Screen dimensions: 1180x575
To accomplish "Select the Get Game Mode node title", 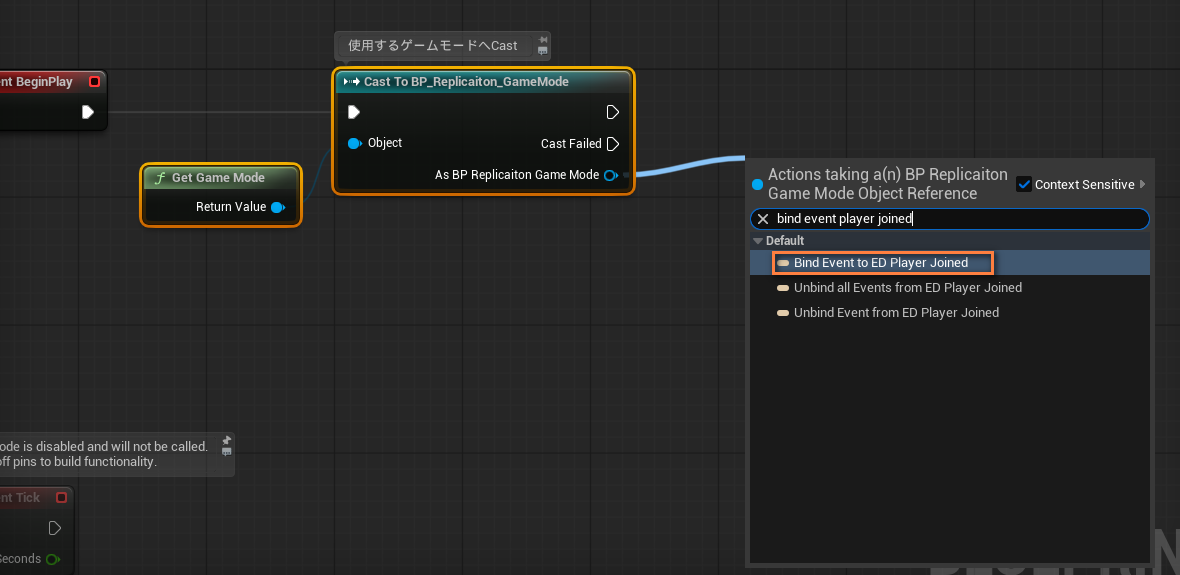I will point(218,178).
